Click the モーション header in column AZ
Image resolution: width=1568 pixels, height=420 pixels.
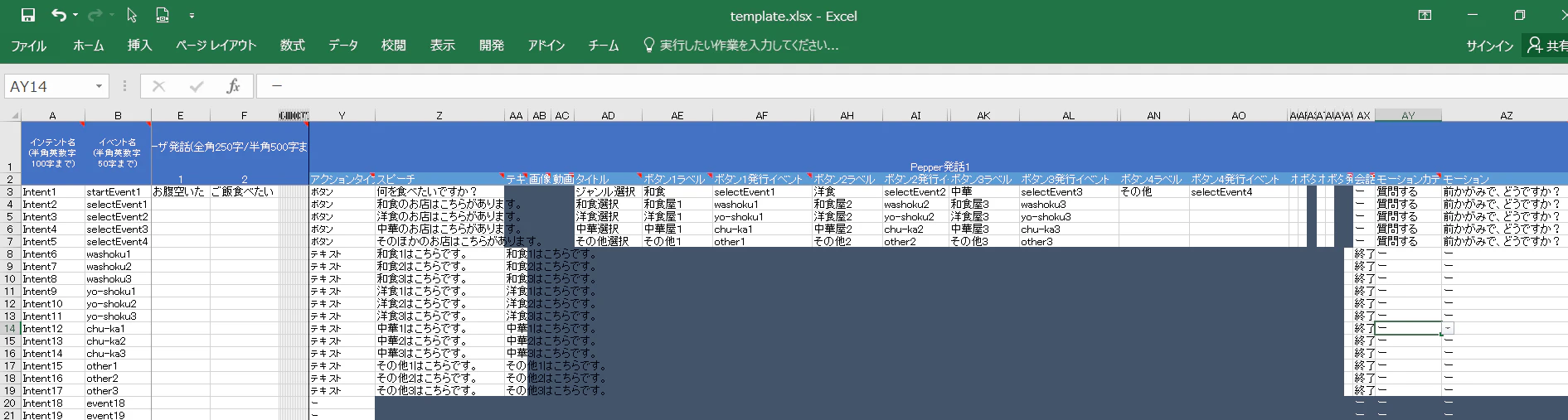point(1505,179)
